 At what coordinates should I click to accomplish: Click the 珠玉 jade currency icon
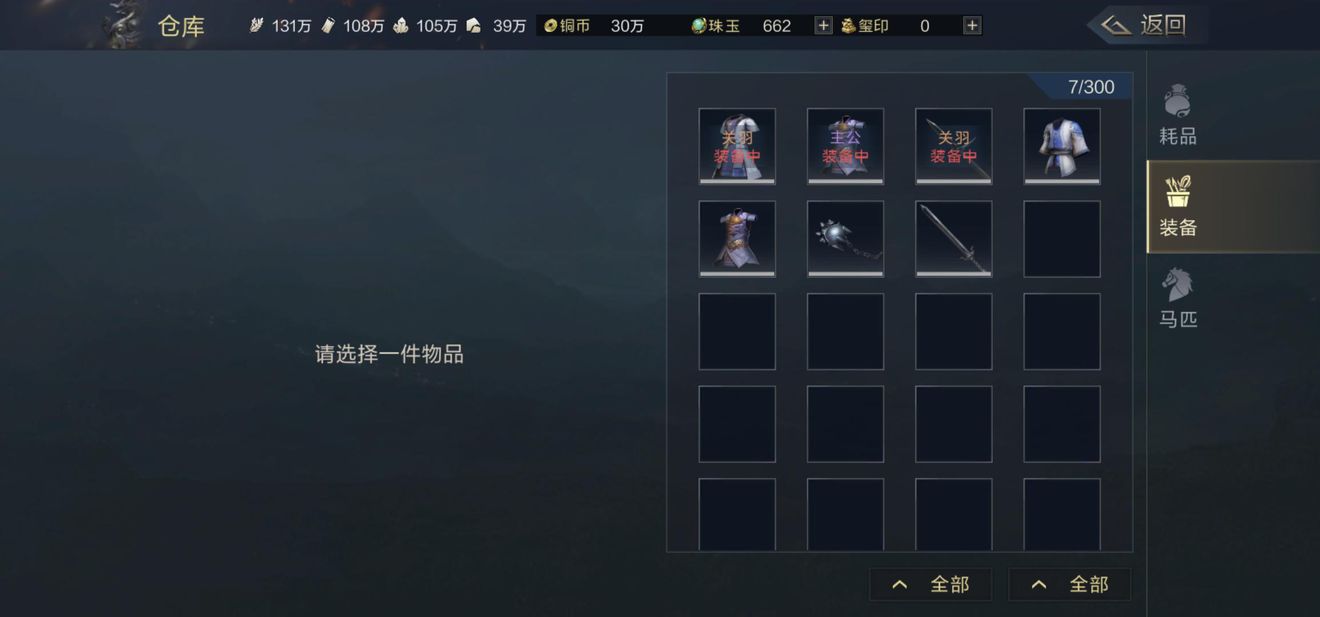tap(699, 26)
